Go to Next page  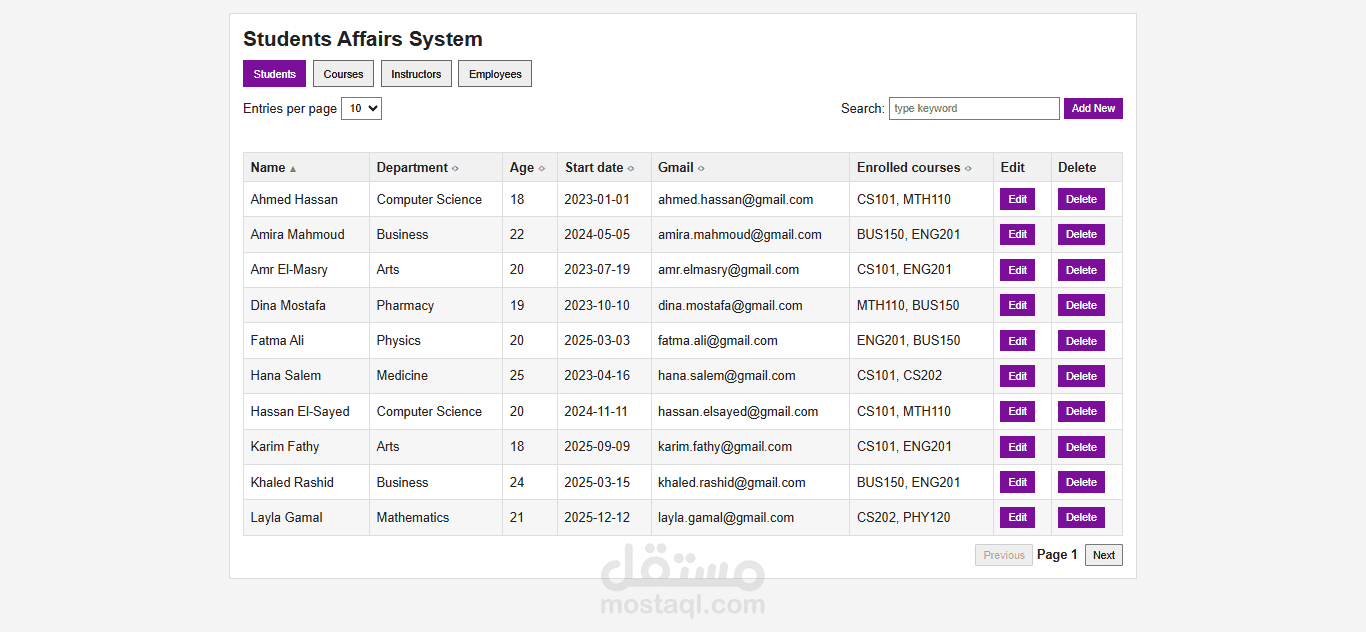tap(1104, 555)
